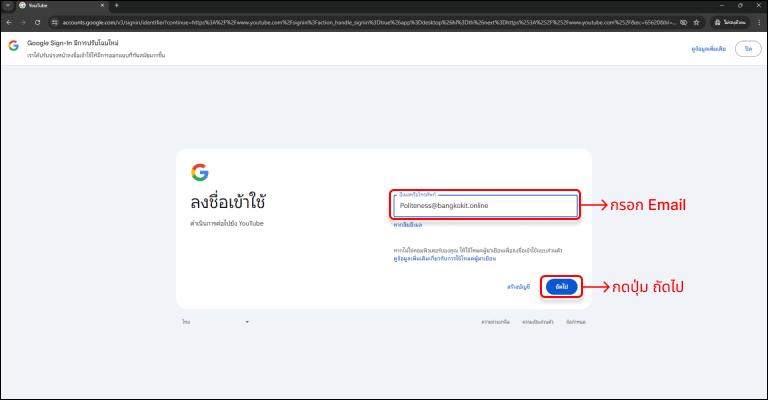
Task: Open the privacy footer link
Action: [x=537, y=322]
